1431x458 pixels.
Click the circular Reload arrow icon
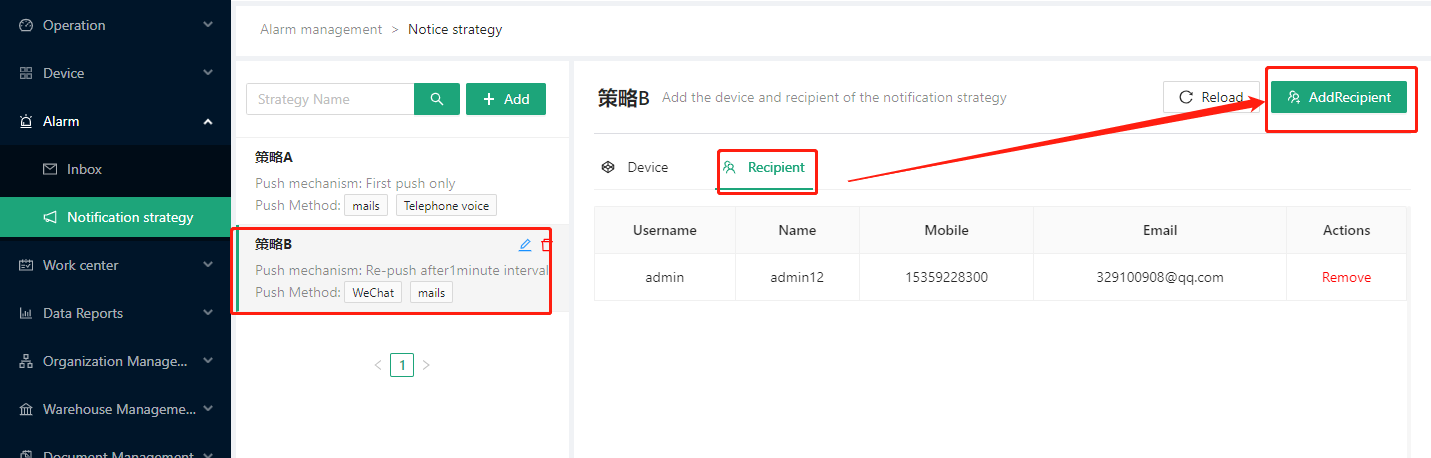1186,97
